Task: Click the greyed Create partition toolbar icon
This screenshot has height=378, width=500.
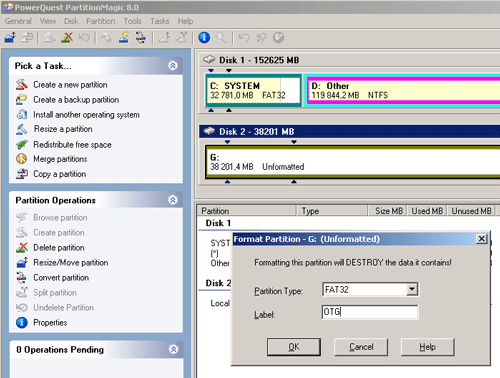Action: point(49,37)
